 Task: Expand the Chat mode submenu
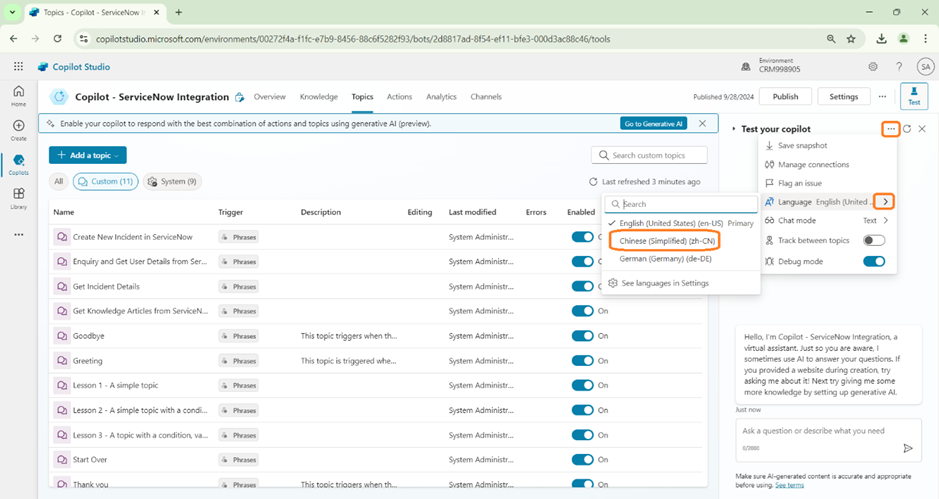[x=885, y=220]
